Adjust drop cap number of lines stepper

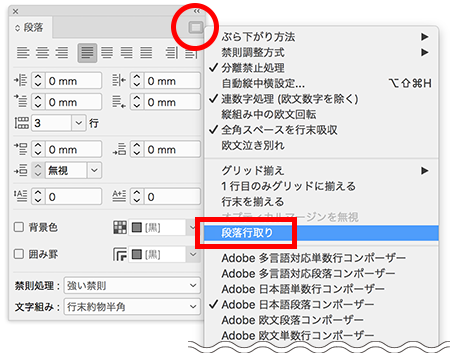click(x=38, y=197)
